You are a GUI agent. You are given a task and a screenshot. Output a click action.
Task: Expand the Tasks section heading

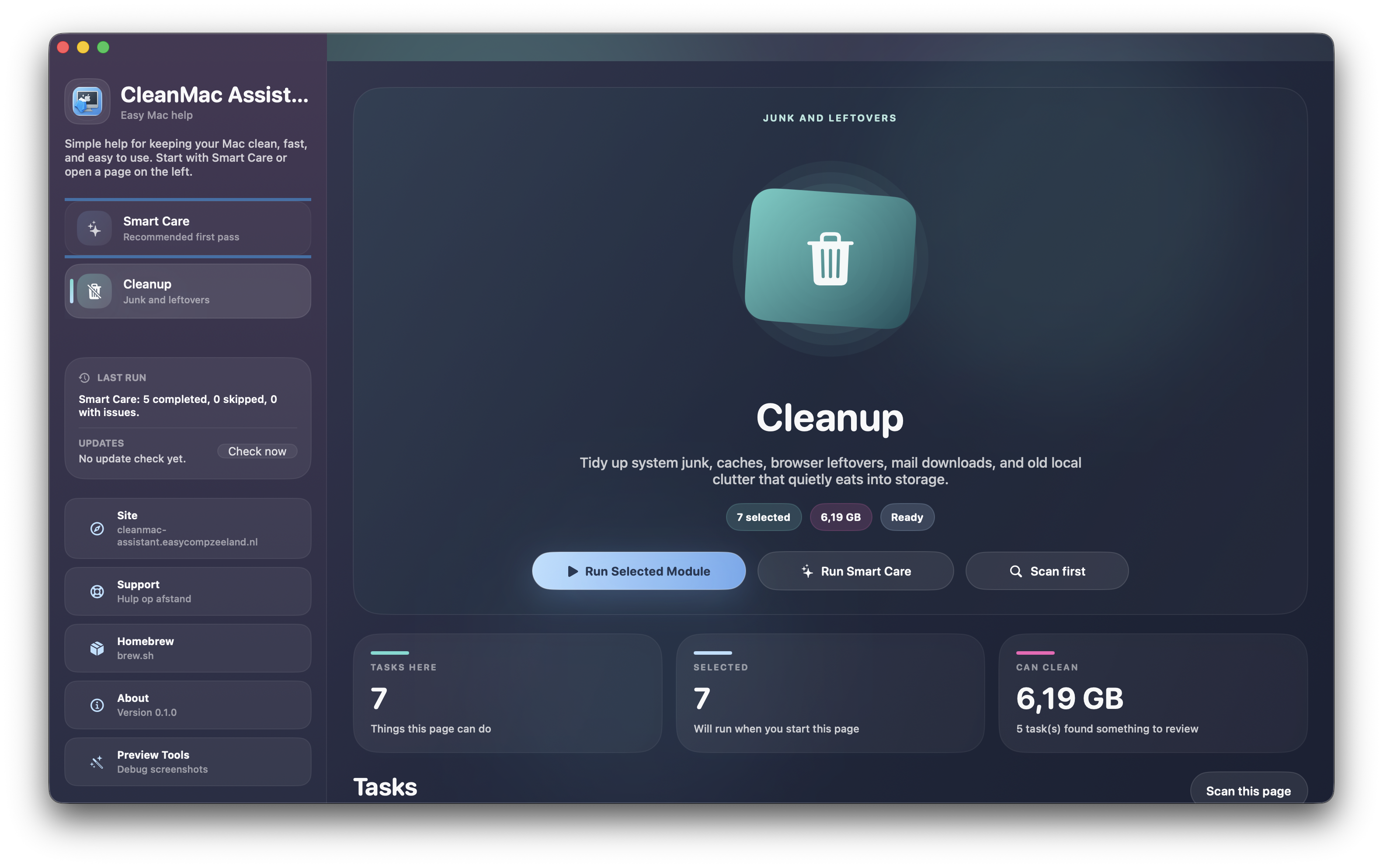pyautogui.click(x=385, y=786)
